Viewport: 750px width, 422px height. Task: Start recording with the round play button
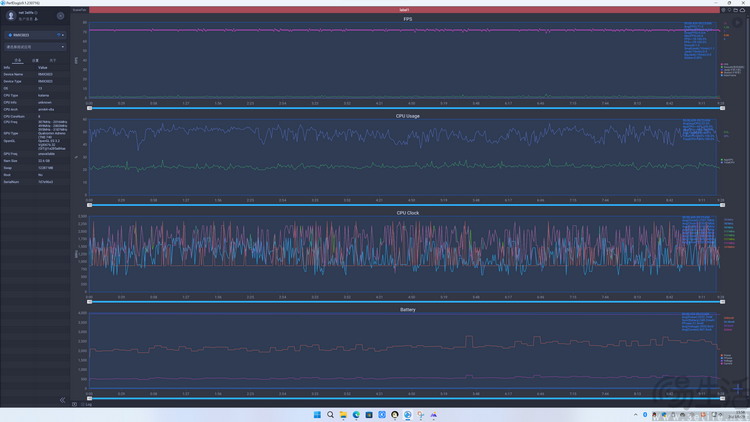737,22
